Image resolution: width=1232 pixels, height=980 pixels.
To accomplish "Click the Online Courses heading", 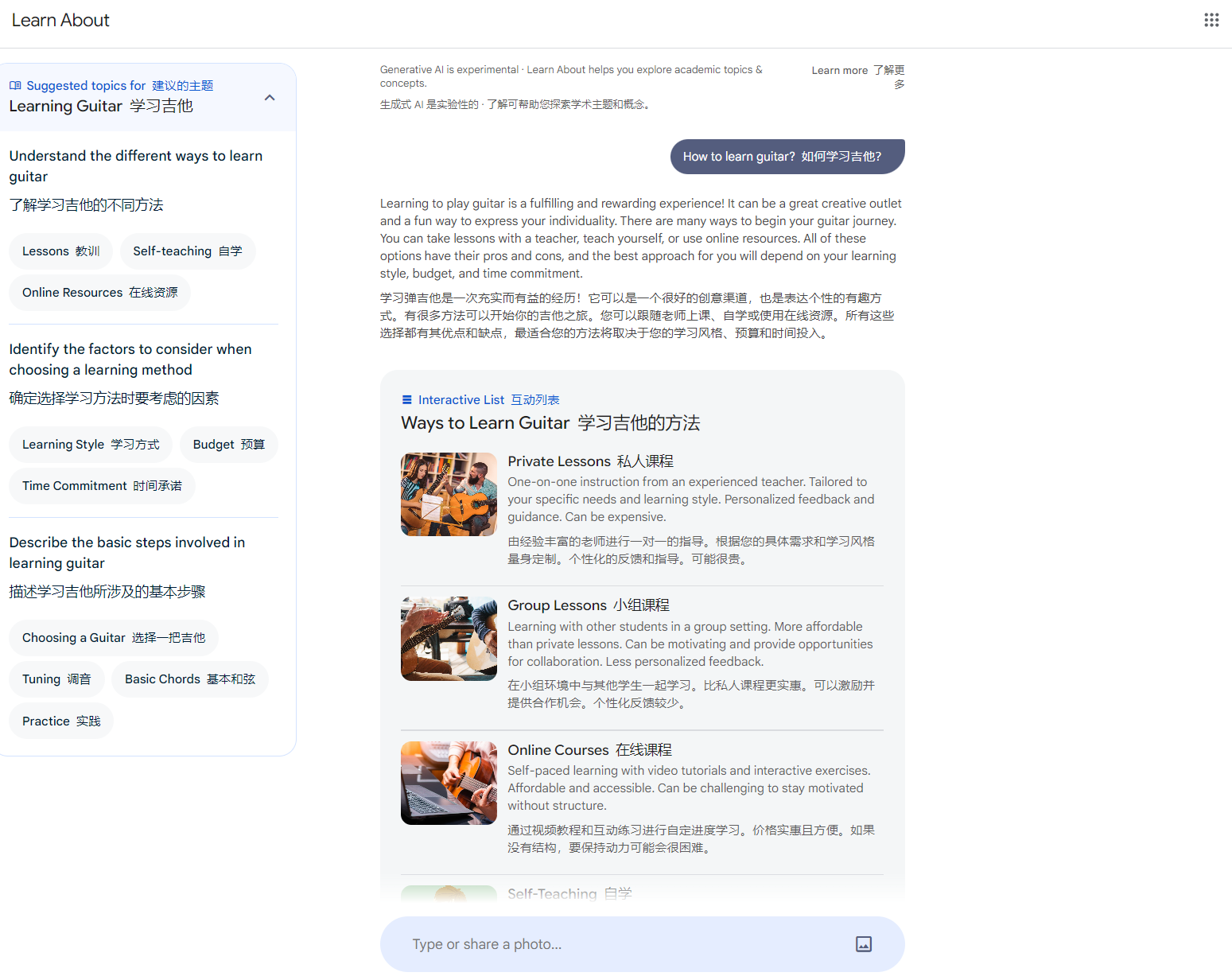I will pyautogui.click(x=590, y=750).
